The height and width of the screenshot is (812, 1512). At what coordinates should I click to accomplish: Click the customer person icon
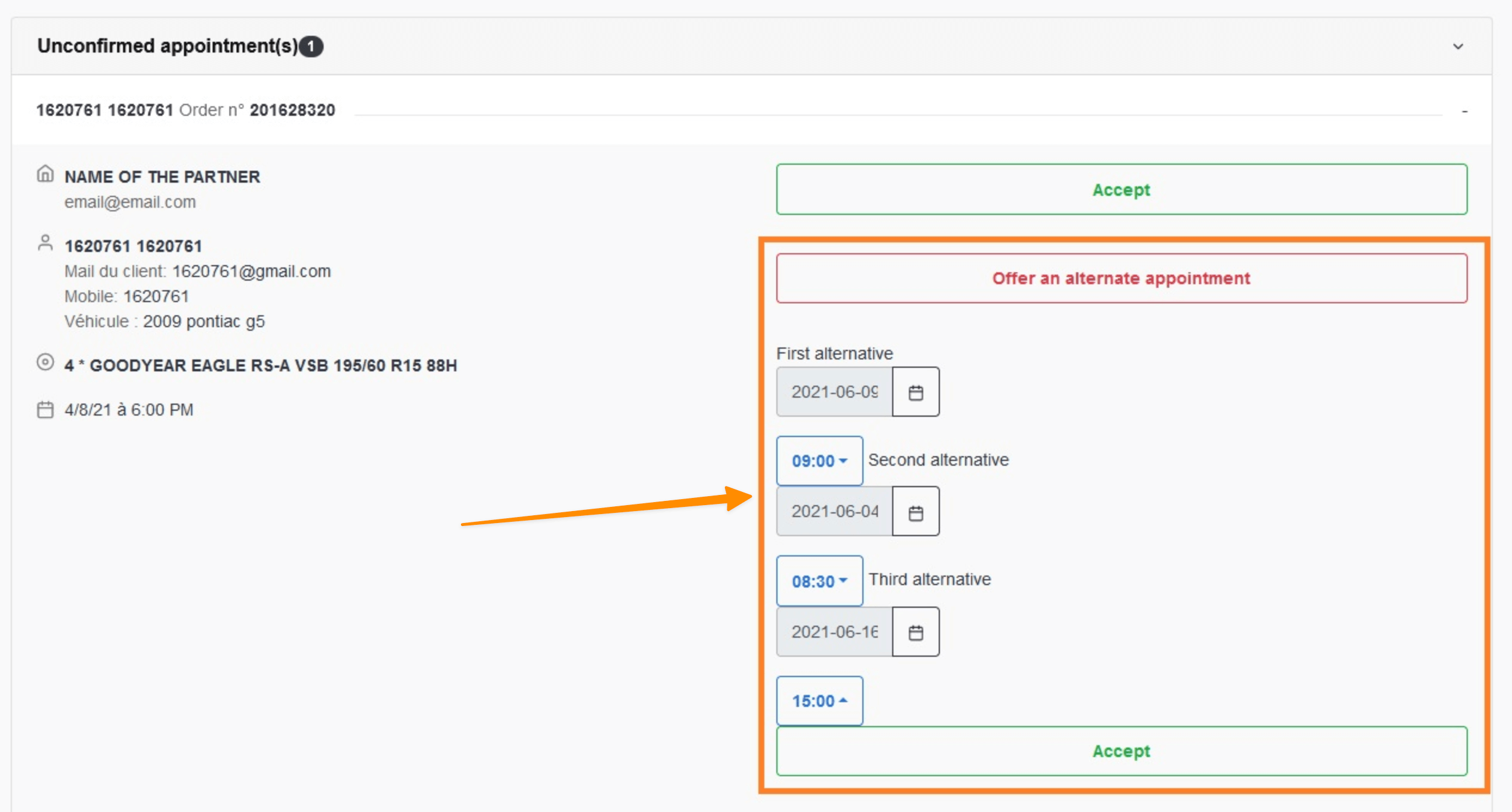(45, 243)
